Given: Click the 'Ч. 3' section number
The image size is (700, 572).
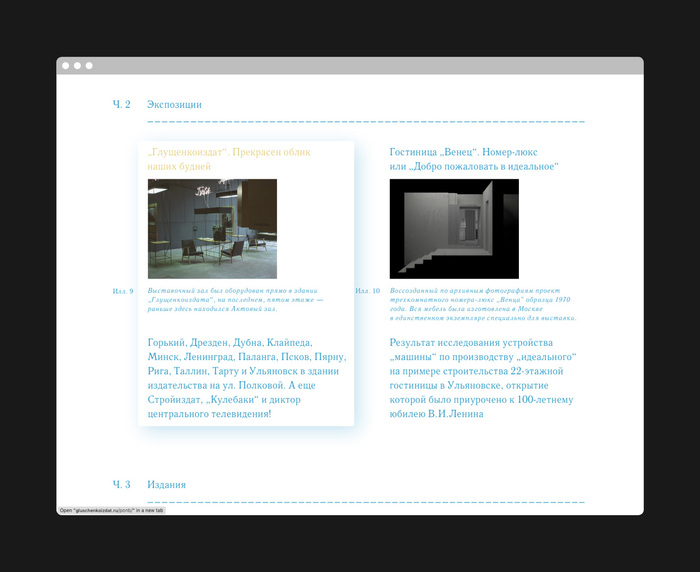Looking at the screenshot, I should (121, 484).
